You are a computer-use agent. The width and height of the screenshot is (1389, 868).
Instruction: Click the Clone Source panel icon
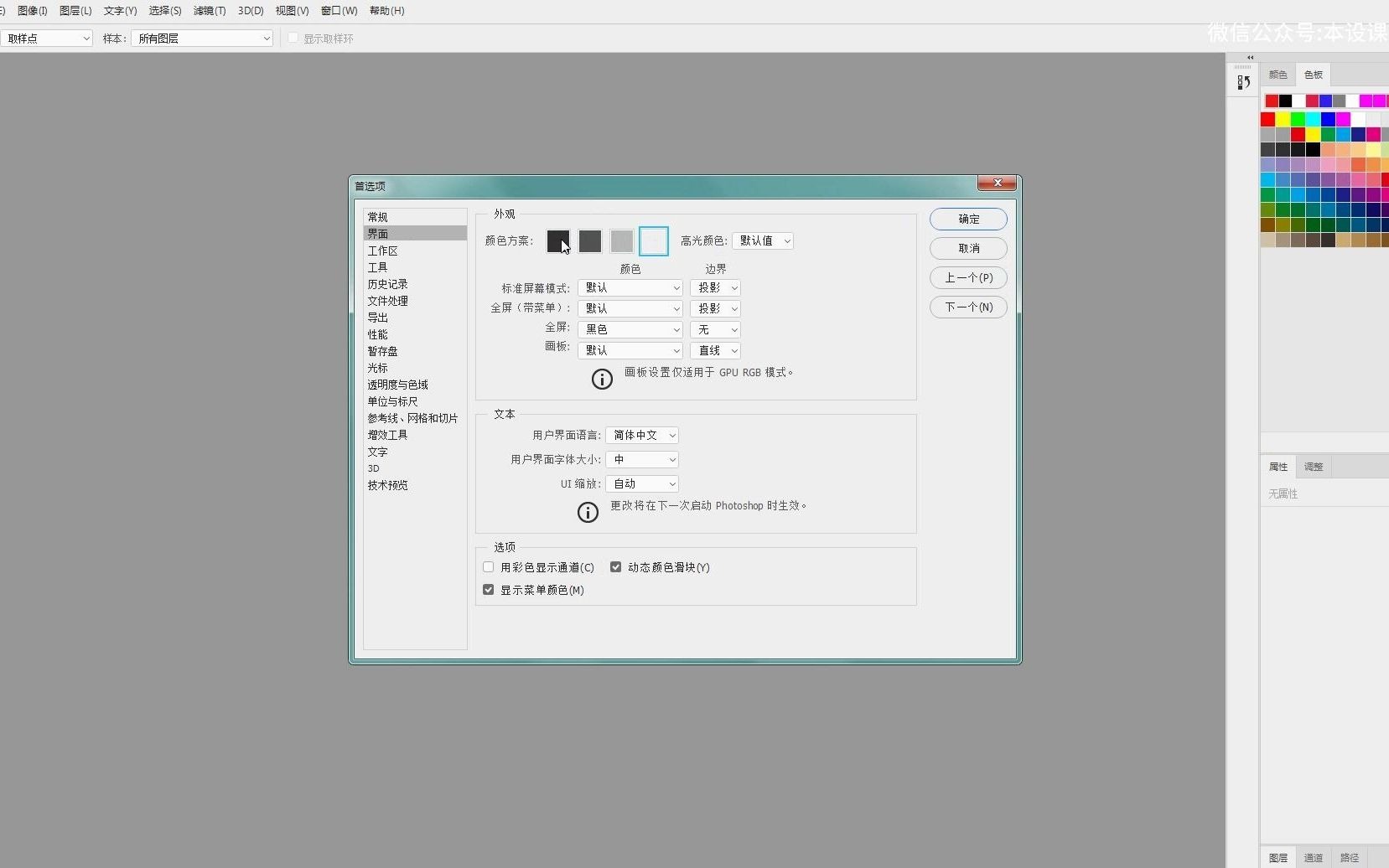pos(1244,82)
